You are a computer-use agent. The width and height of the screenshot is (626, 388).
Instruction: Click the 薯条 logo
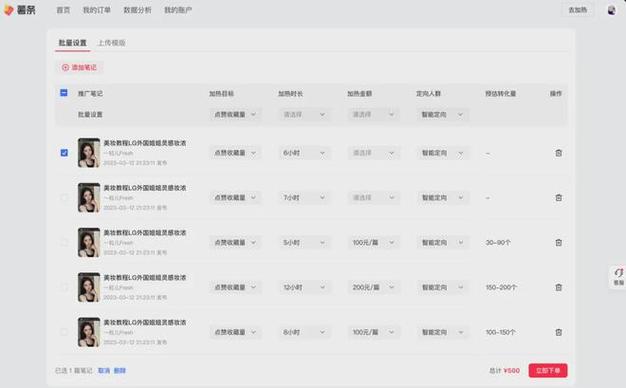pos(20,10)
